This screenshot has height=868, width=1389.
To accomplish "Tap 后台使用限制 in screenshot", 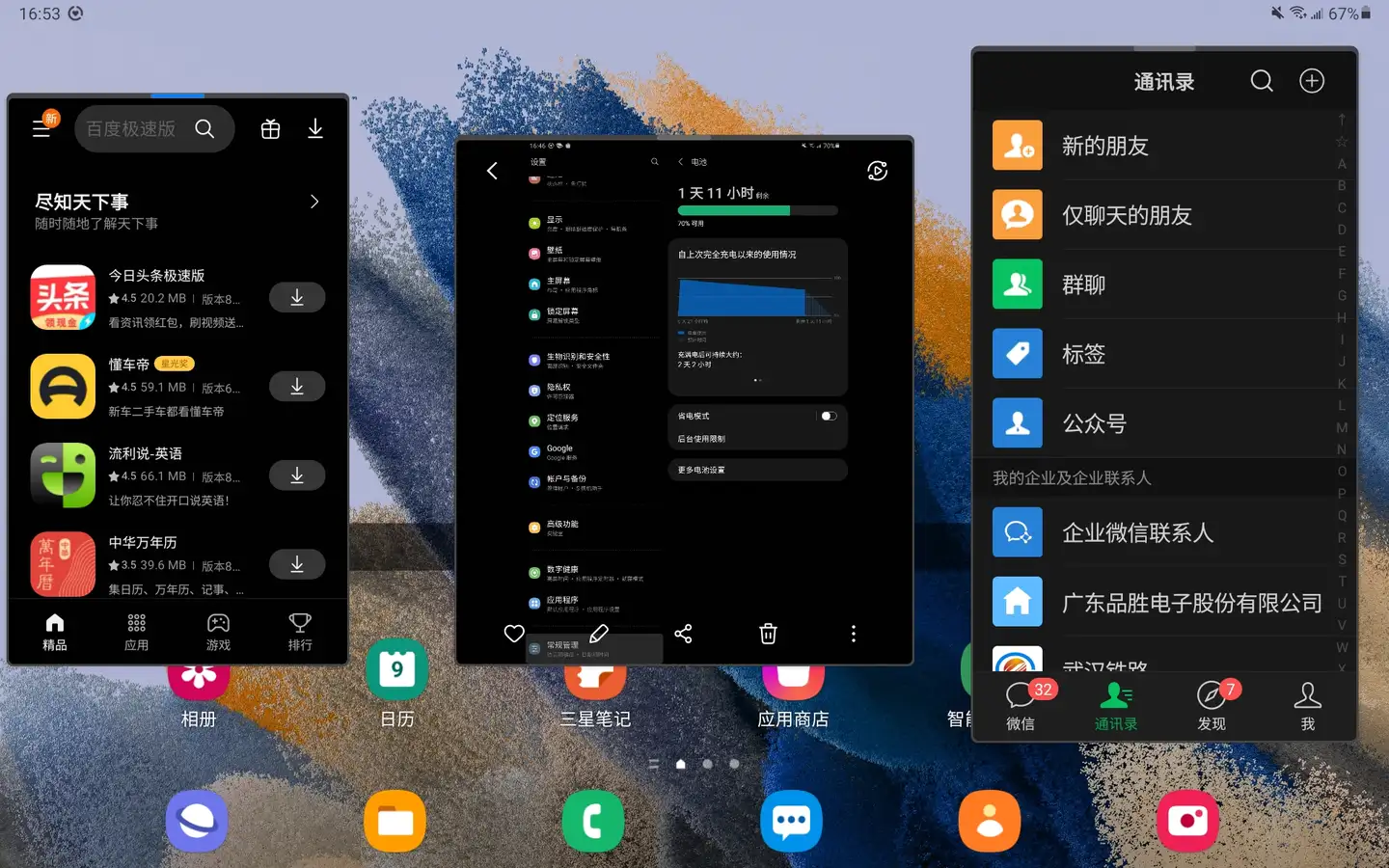I will (757, 439).
